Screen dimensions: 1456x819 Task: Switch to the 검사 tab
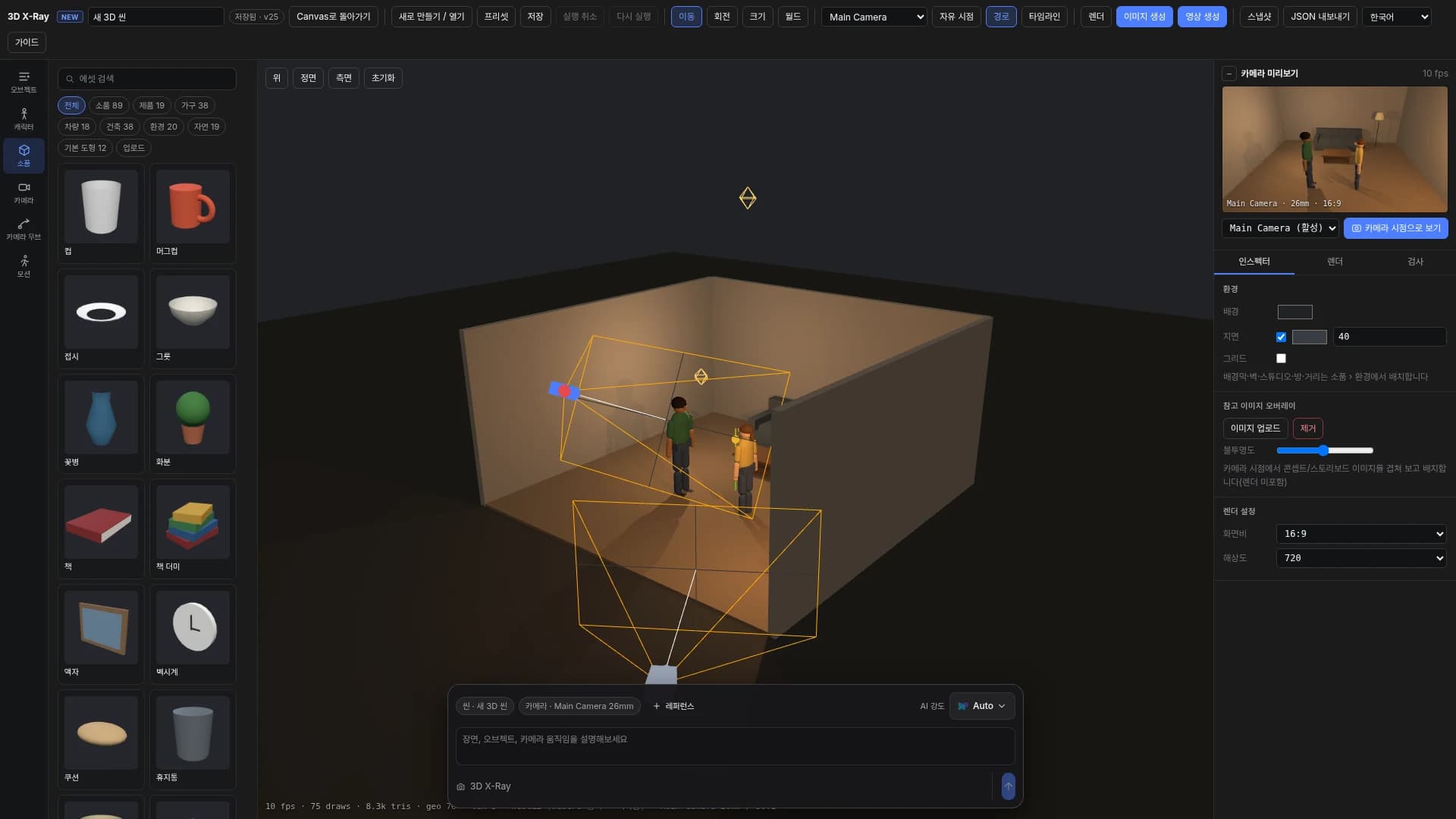pos(1415,262)
